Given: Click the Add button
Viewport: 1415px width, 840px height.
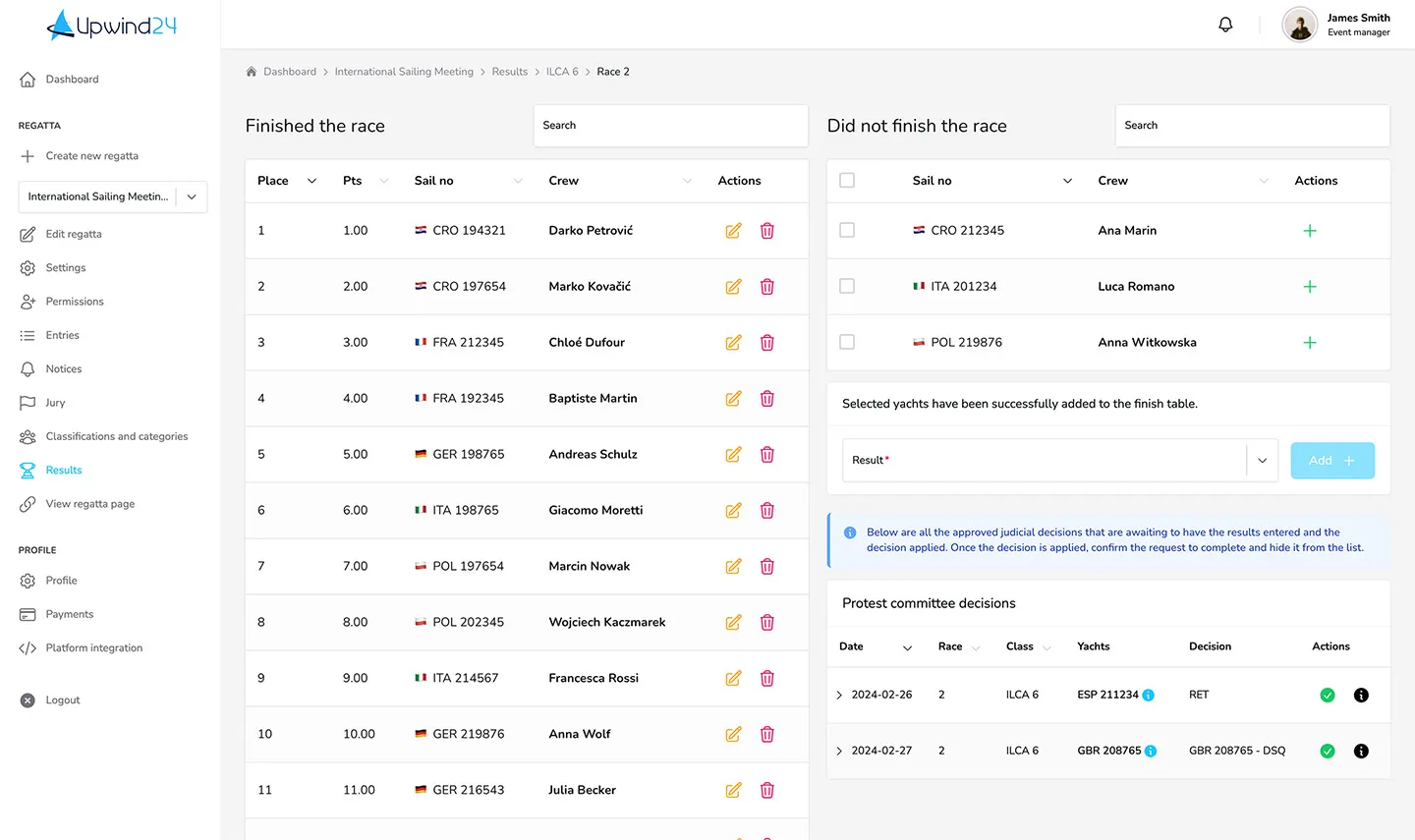Looking at the screenshot, I should coord(1332,460).
